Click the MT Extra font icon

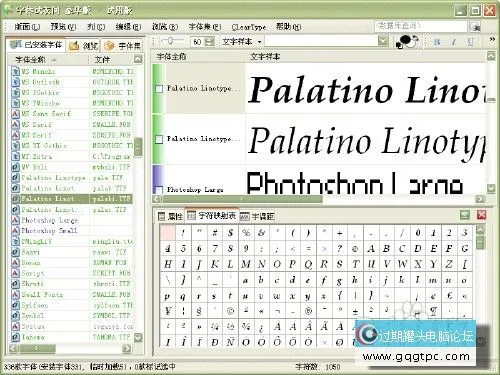(15, 156)
